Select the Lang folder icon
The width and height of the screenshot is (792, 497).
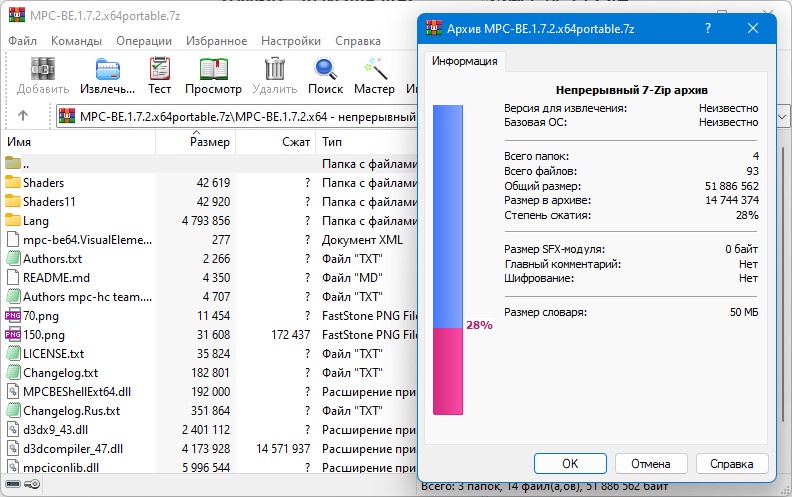coord(13,220)
